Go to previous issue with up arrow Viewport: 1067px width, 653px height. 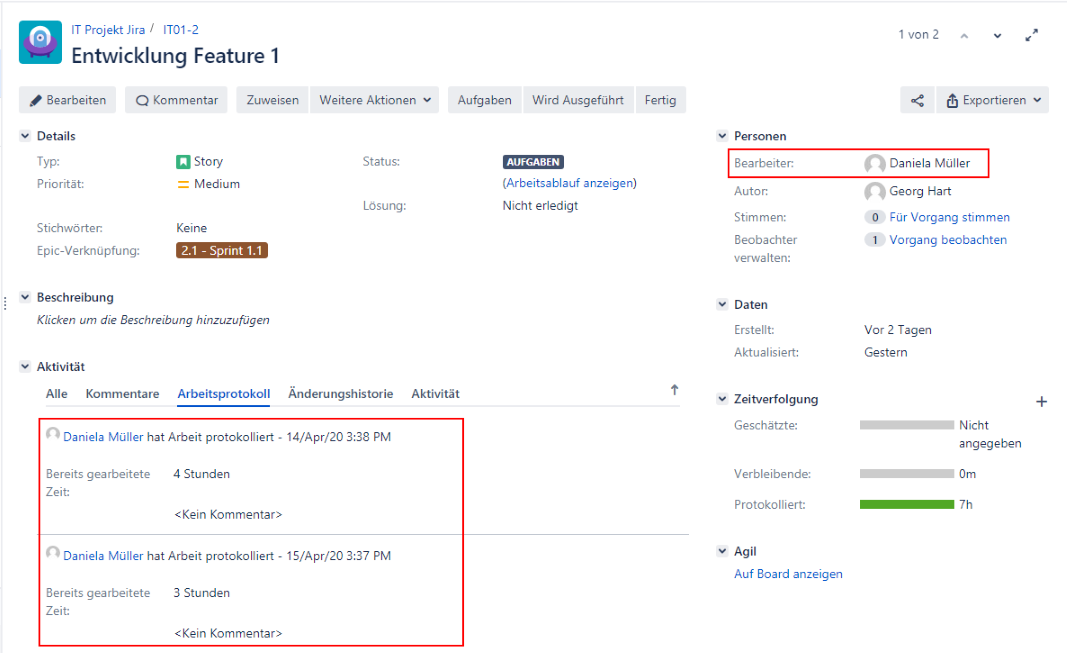964,36
